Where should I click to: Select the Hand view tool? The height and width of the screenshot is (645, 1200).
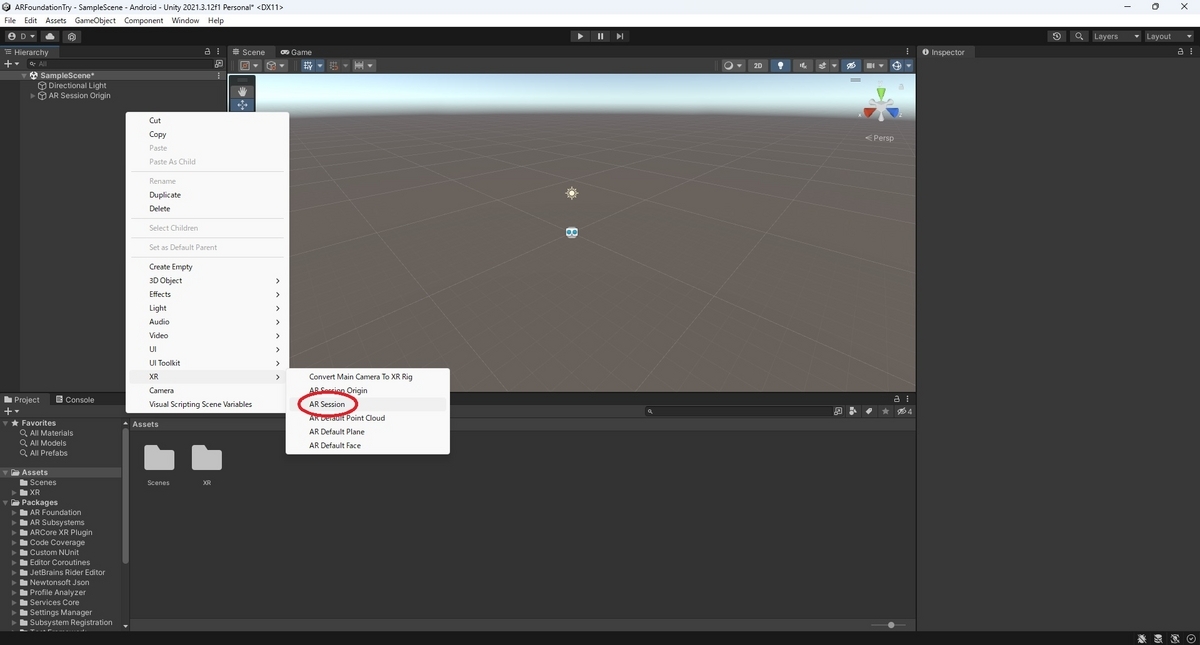coord(241,91)
